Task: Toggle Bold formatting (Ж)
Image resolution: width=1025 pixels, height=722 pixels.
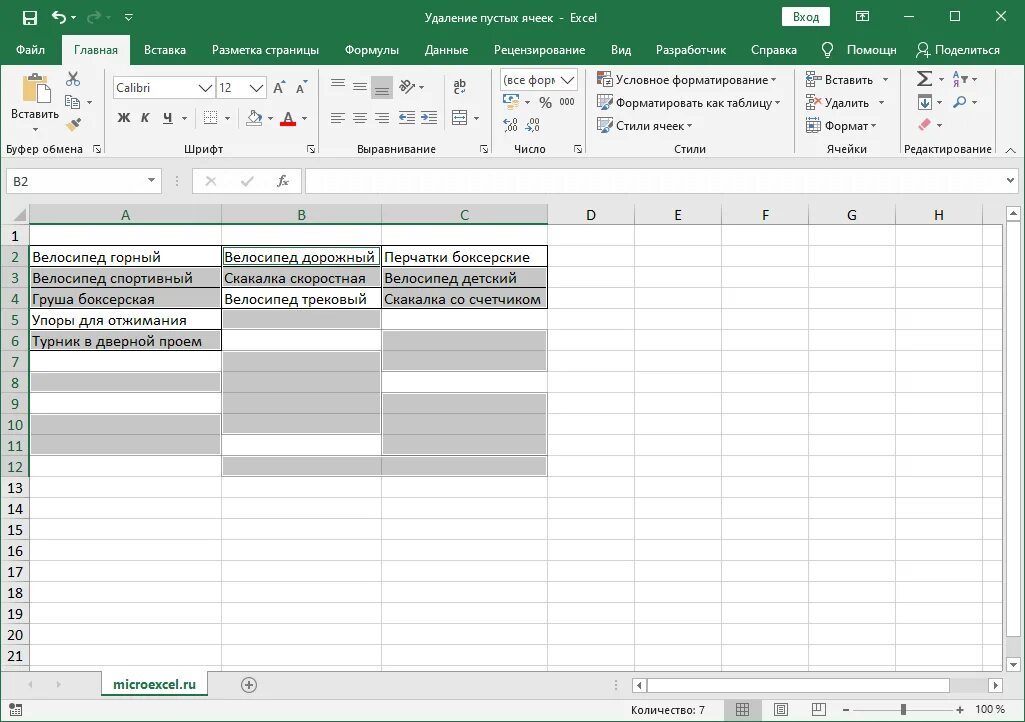Action: pyautogui.click(x=124, y=118)
